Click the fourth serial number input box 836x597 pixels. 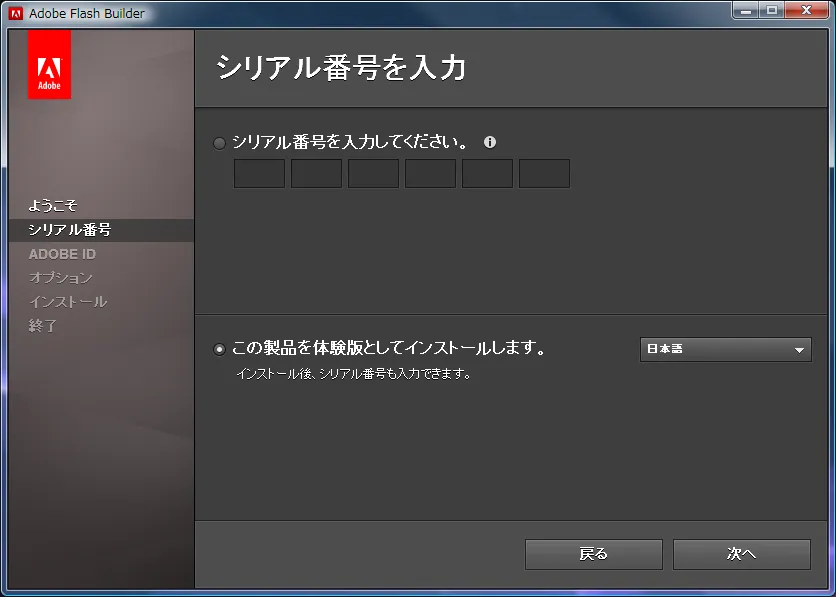click(x=430, y=173)
